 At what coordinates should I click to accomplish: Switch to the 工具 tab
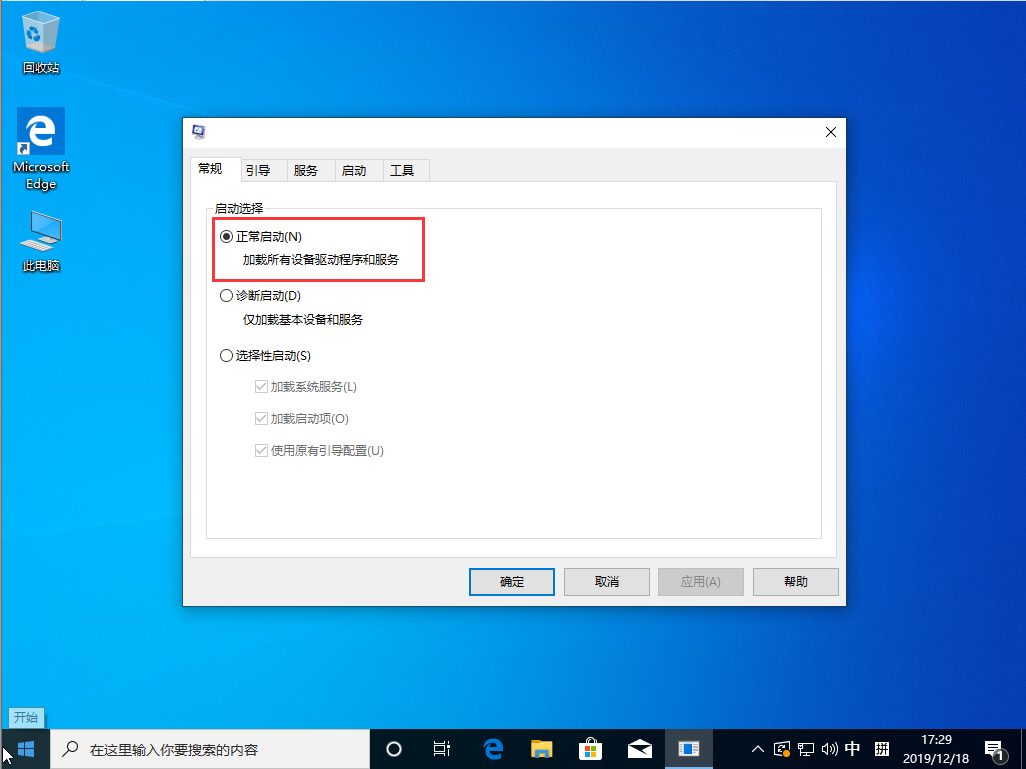pos(404,169)
